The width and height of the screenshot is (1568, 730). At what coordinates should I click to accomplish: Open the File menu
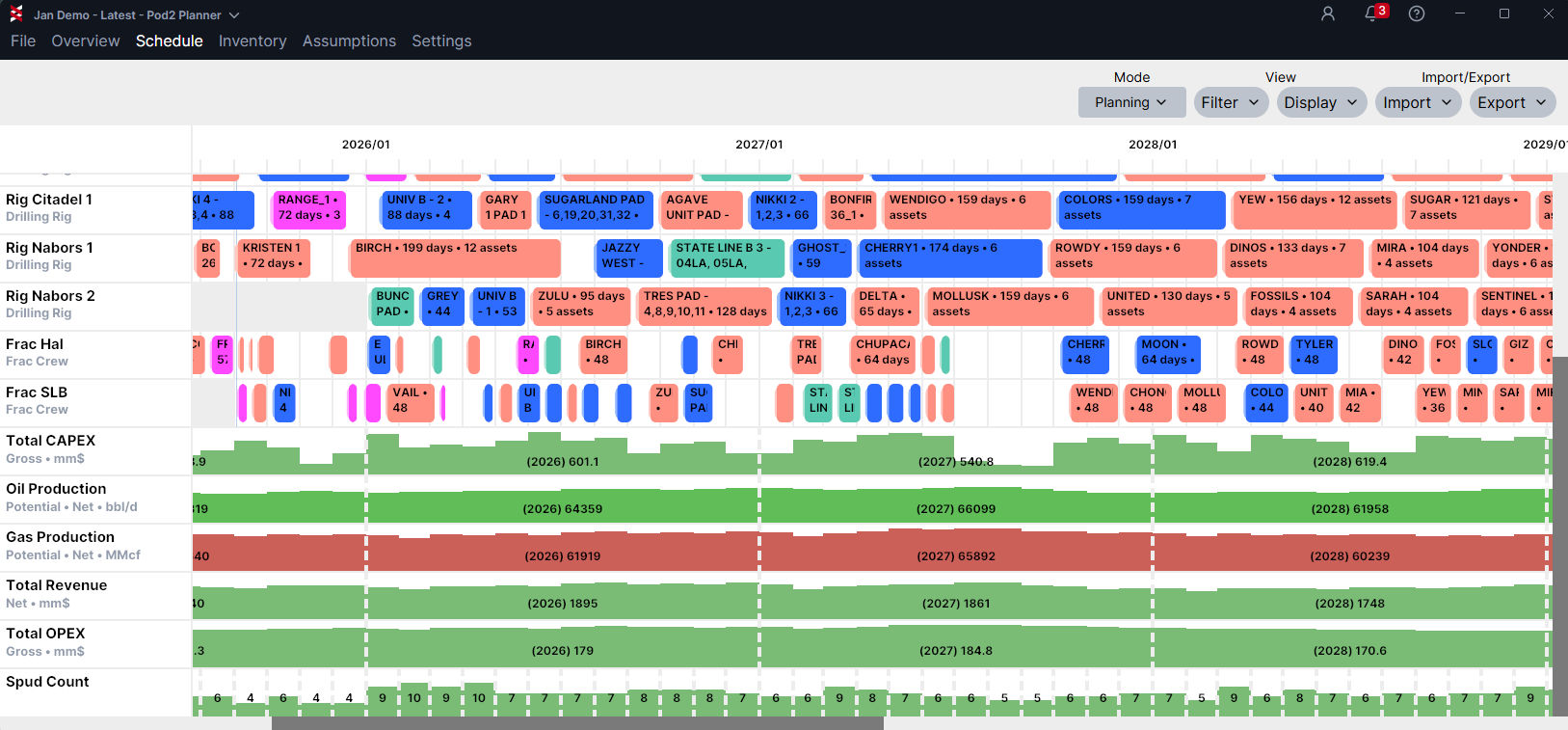23,41
